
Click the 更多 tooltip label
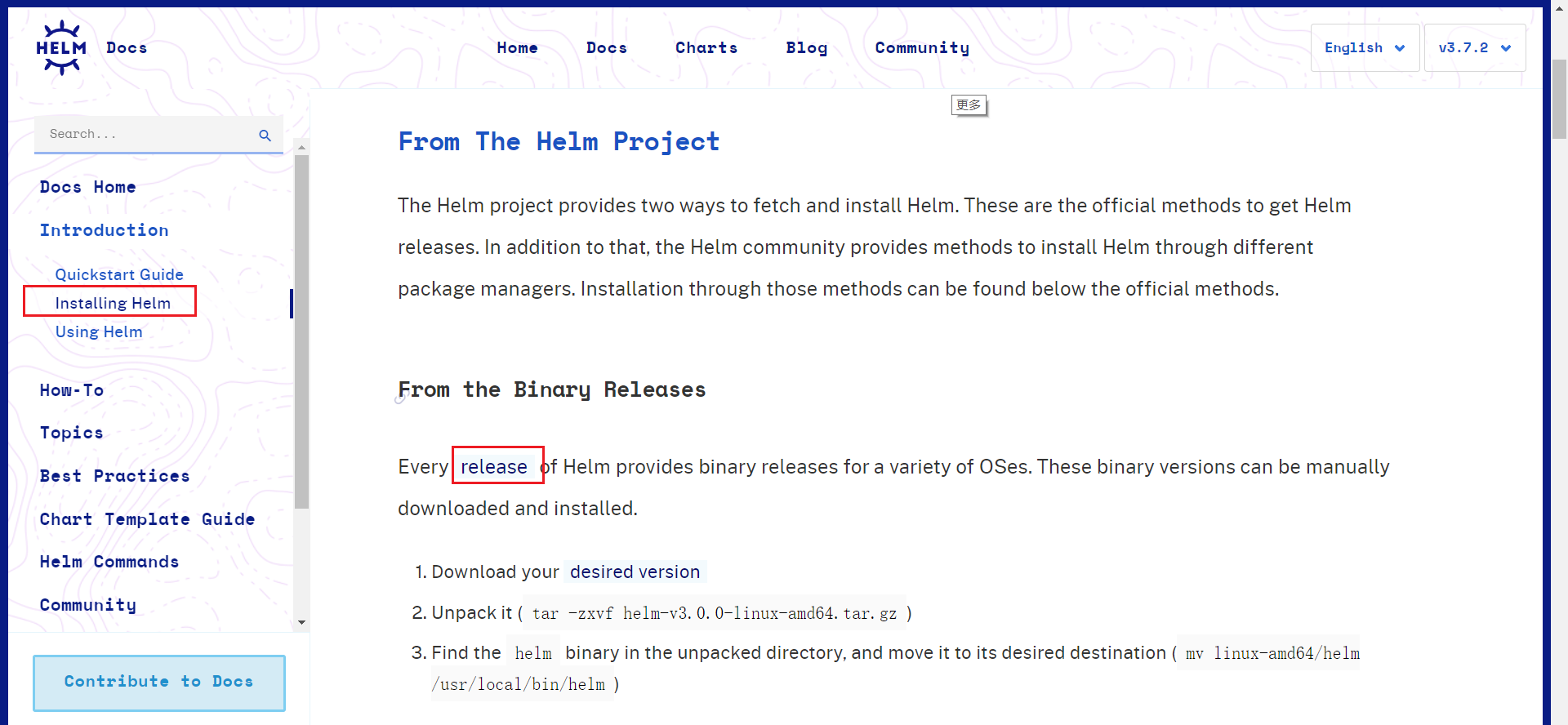click(x=969, y=105)
